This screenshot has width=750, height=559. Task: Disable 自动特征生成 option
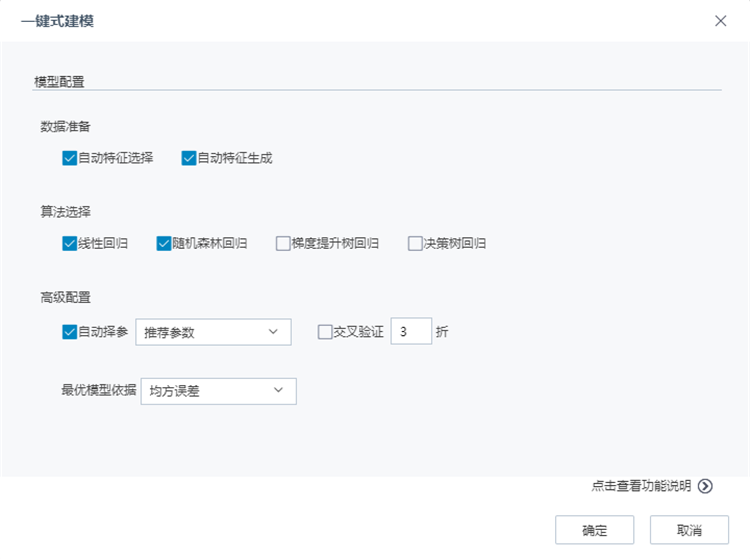click(189, 158)
